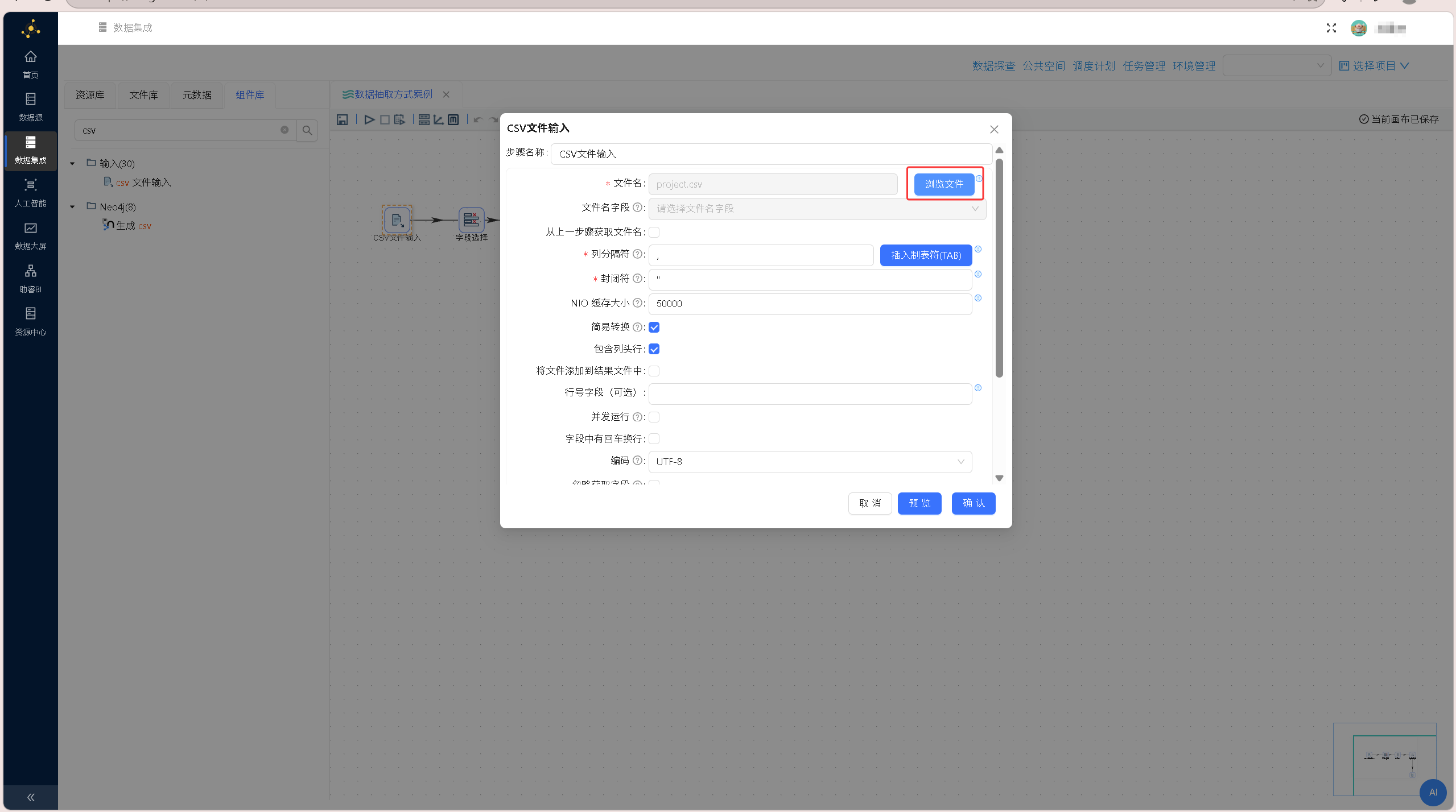Open the 任务管理 link
The image size is (1456, 812).
[x=1144, y=66]
